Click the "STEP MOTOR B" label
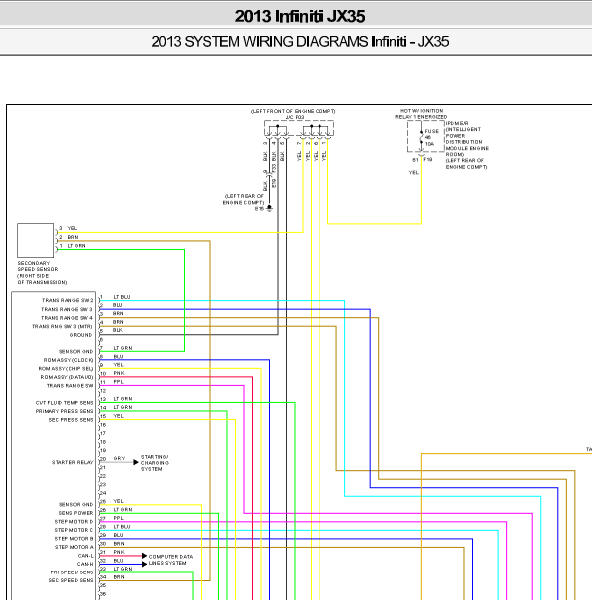592x600 pixels. (74, 538)
